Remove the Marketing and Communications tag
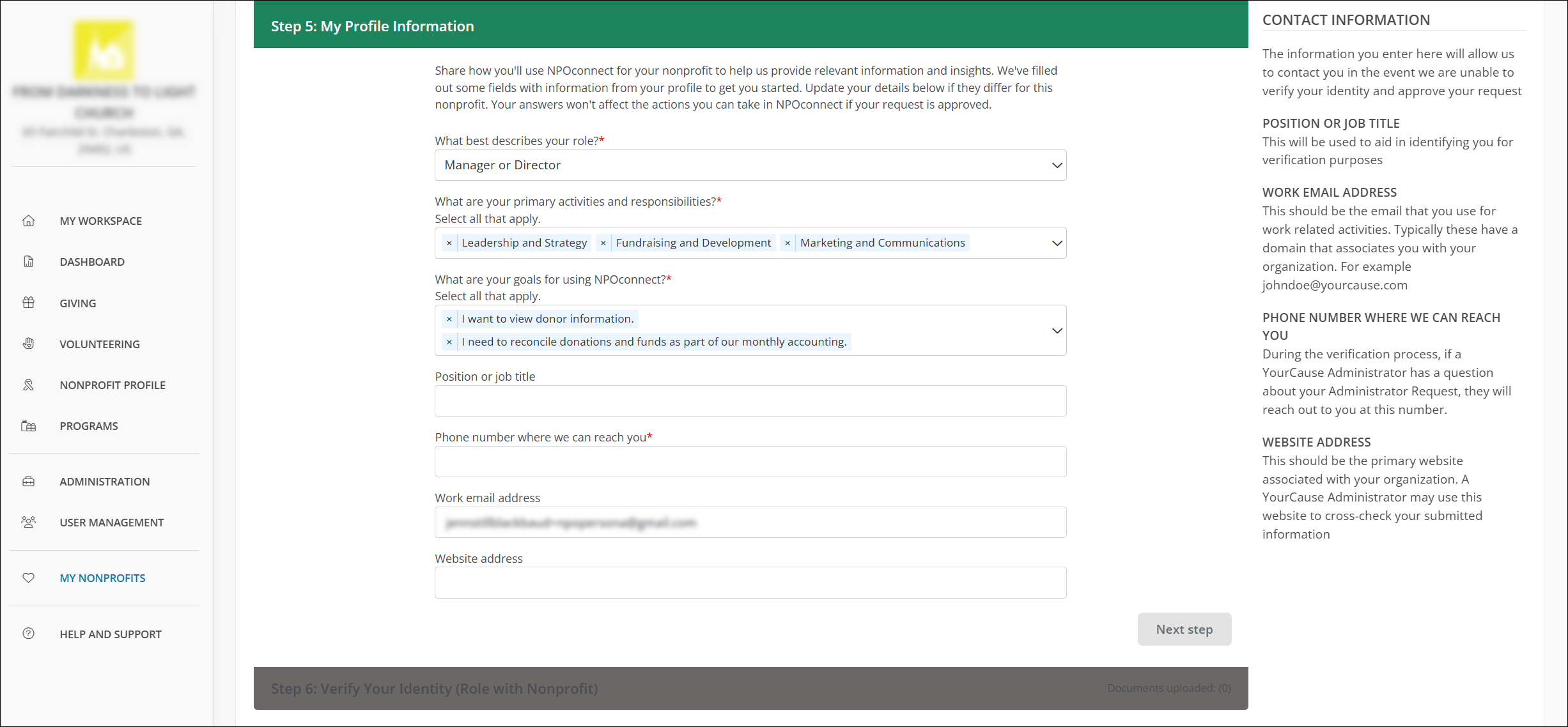 pyautogui.click(x=788, y=243)
